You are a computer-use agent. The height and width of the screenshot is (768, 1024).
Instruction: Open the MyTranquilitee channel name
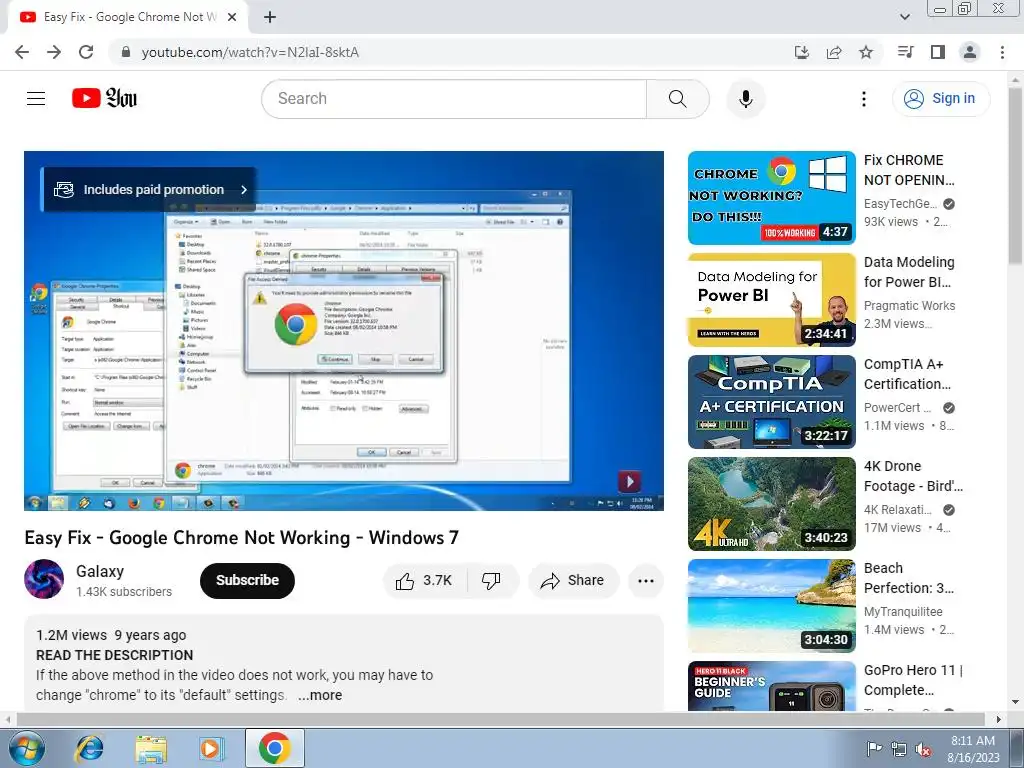(903, 611)
